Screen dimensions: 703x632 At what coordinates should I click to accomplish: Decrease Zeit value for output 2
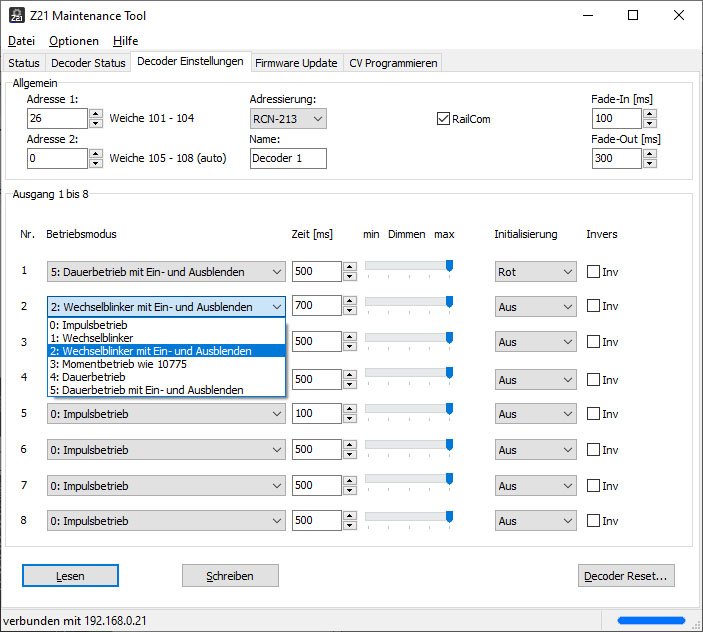pyautogui.click(x=350, y=310)
